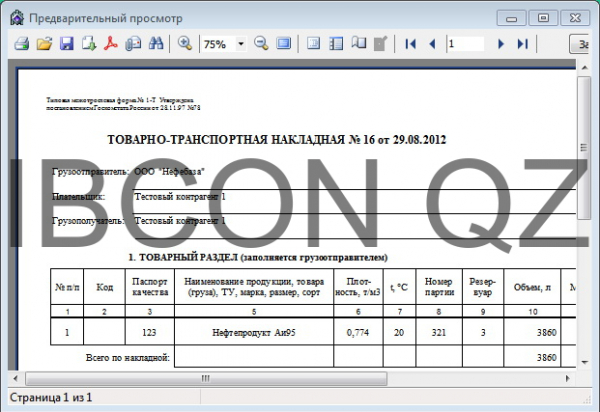600x412 pixels.
Task: Click the Паспорт качества column header
Action: point(150,287)
